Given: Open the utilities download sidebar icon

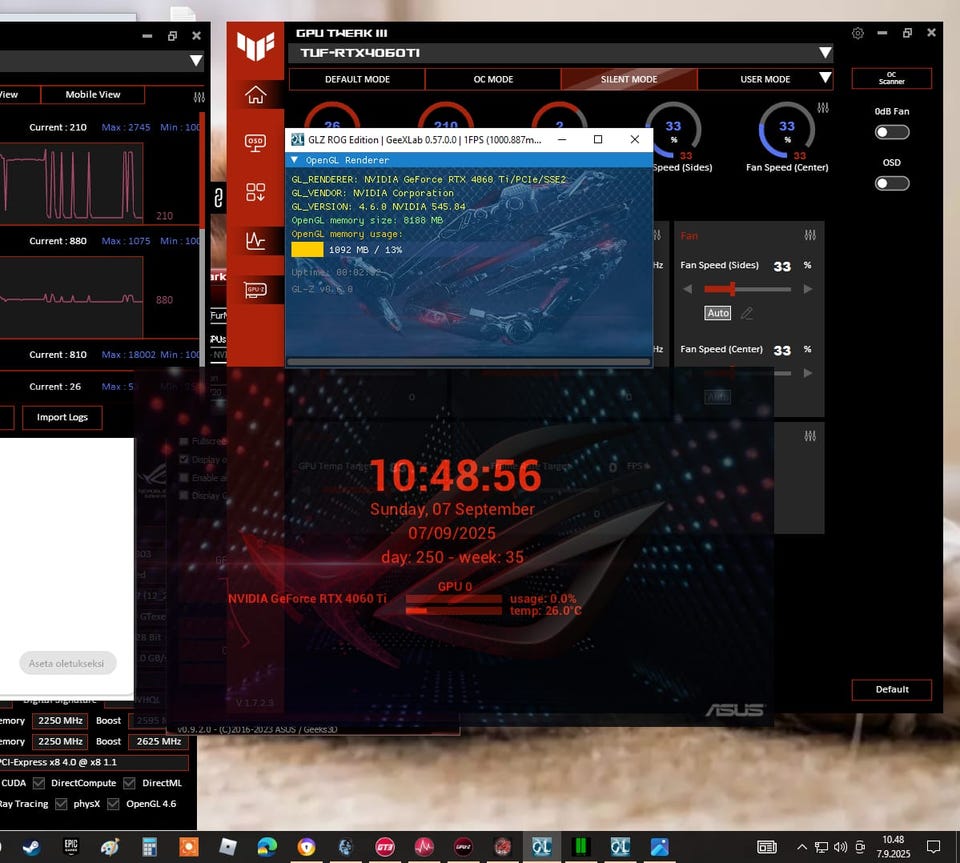Looking at the screenshot, I should pyautogui.click(x=255, y=191).
